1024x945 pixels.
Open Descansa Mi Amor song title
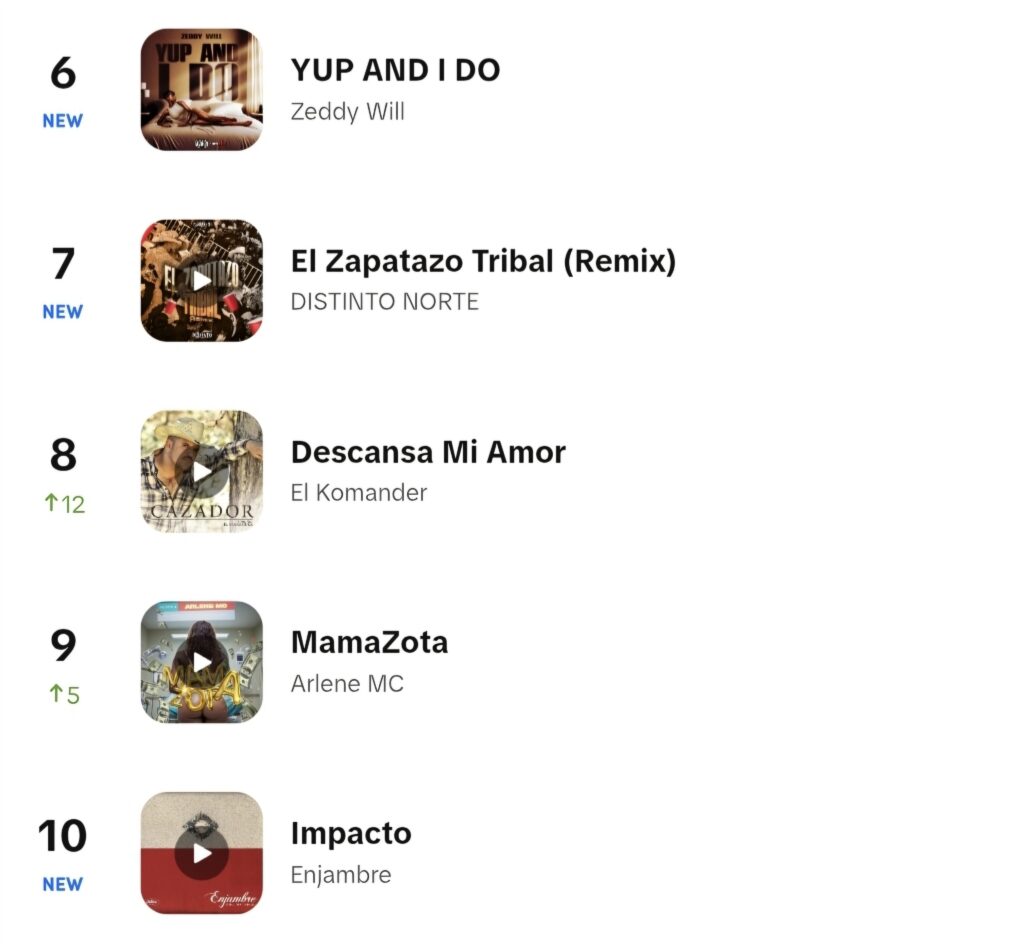coord(428,452)
